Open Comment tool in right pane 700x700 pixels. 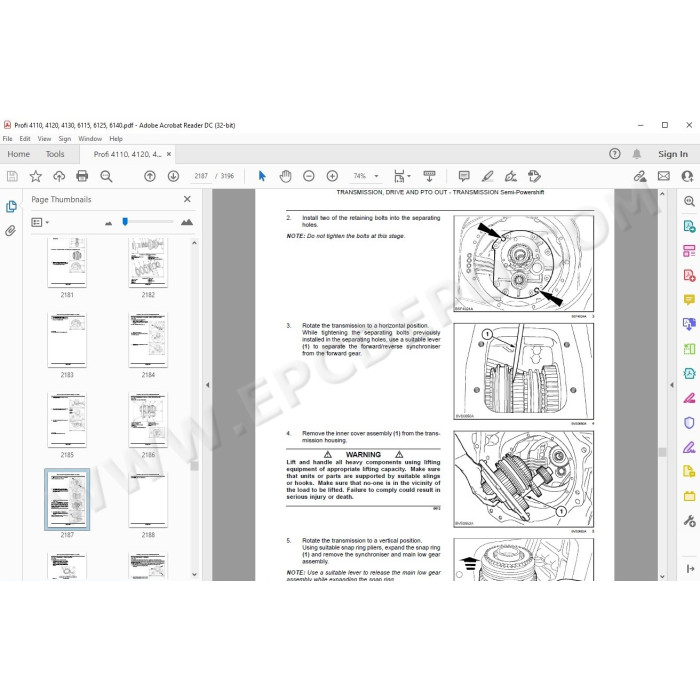[x=689, y=300]
